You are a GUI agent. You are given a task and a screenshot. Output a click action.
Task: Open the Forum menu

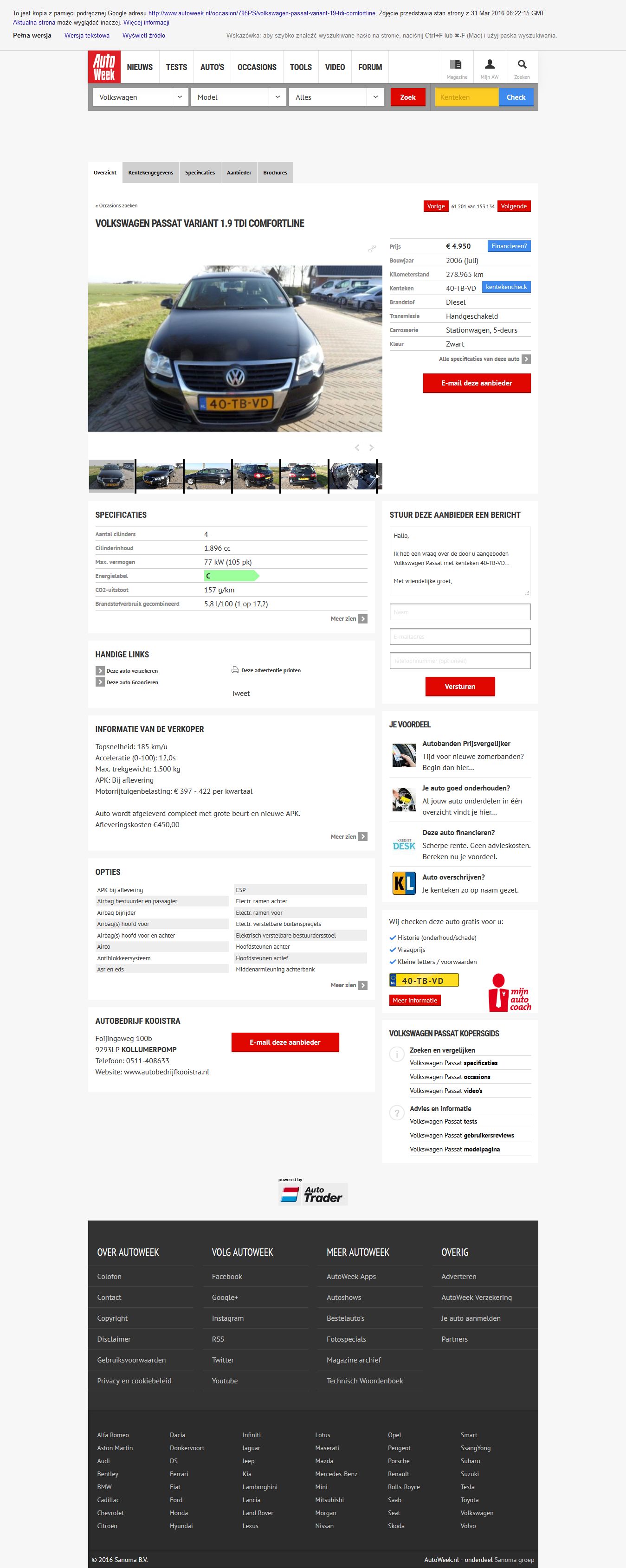(370, 68)
